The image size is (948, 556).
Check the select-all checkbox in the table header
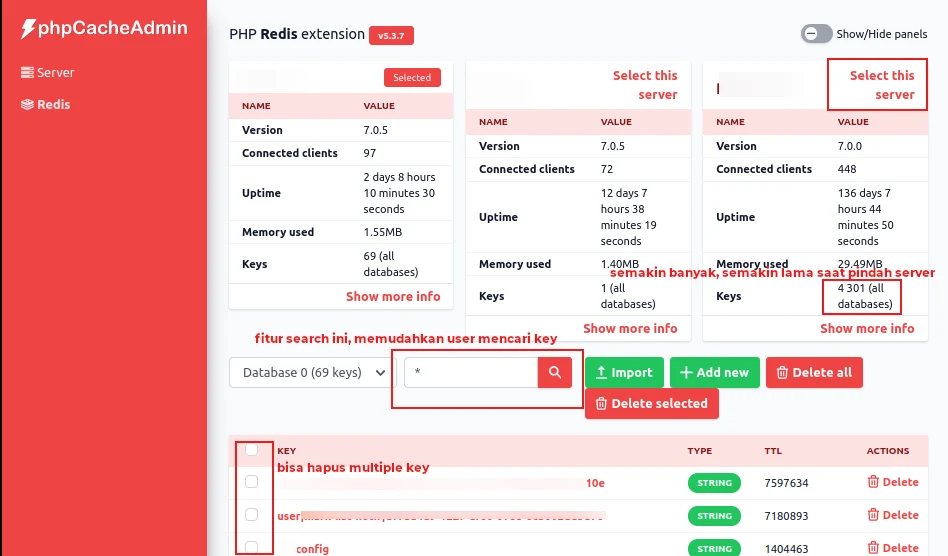pos(251,450)
